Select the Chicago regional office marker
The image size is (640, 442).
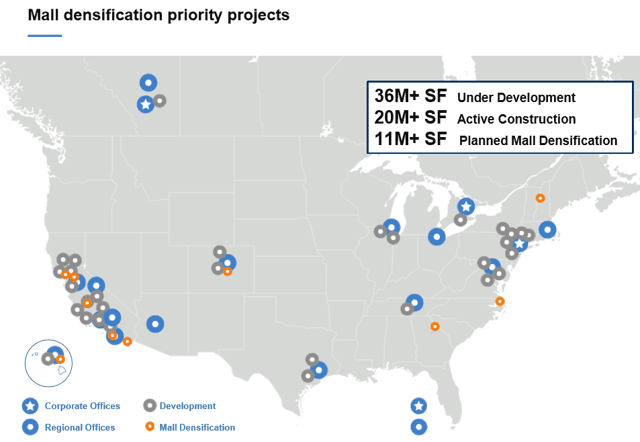pyautogui.click(x=392, y=227)
